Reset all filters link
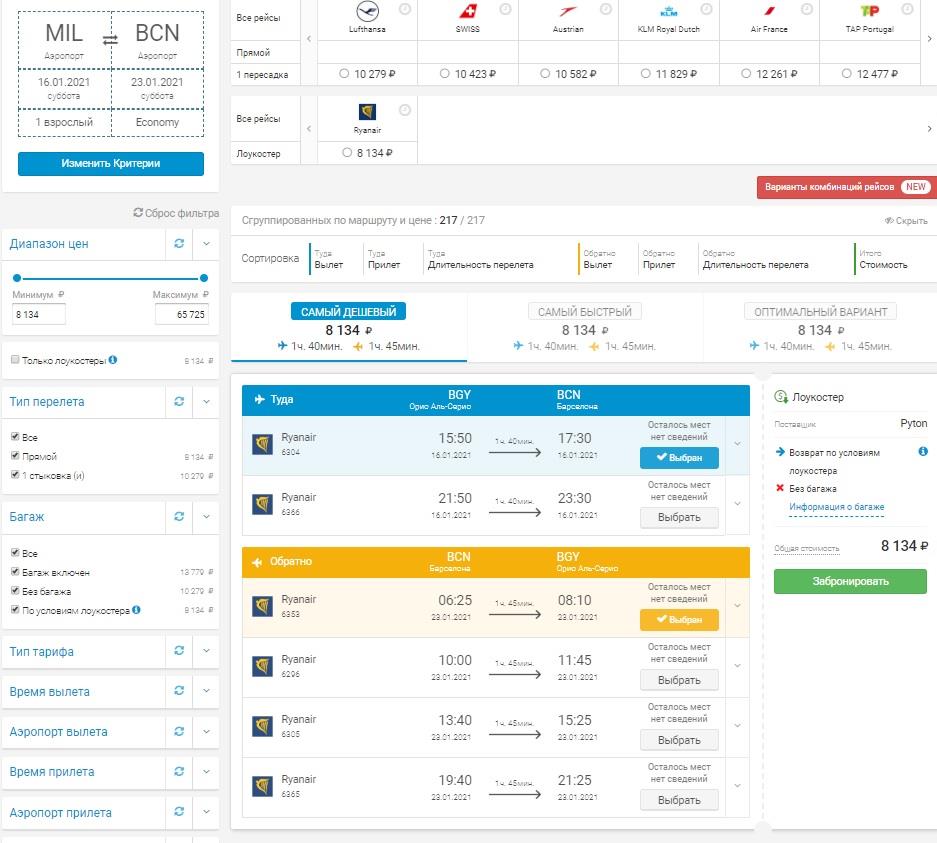This screenshot has height=843, width=937. (176, 213)
